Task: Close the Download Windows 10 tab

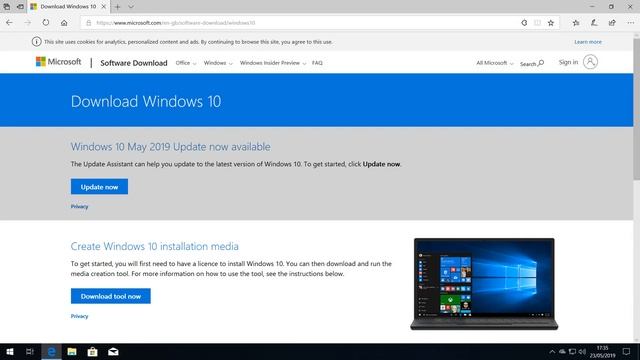Action: pyautogui.click(x=104, y=7)
